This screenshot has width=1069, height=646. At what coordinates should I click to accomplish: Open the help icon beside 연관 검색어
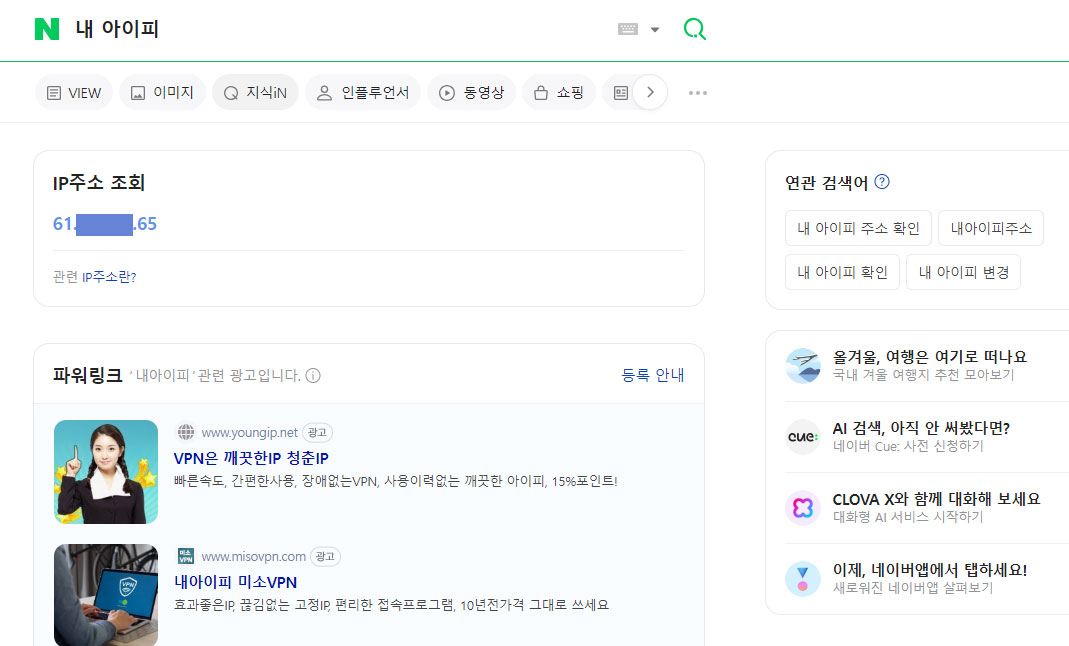pos(881,180)
